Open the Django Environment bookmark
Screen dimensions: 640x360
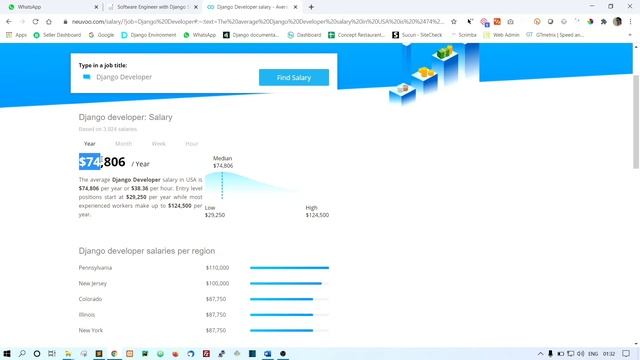[149, 35]
